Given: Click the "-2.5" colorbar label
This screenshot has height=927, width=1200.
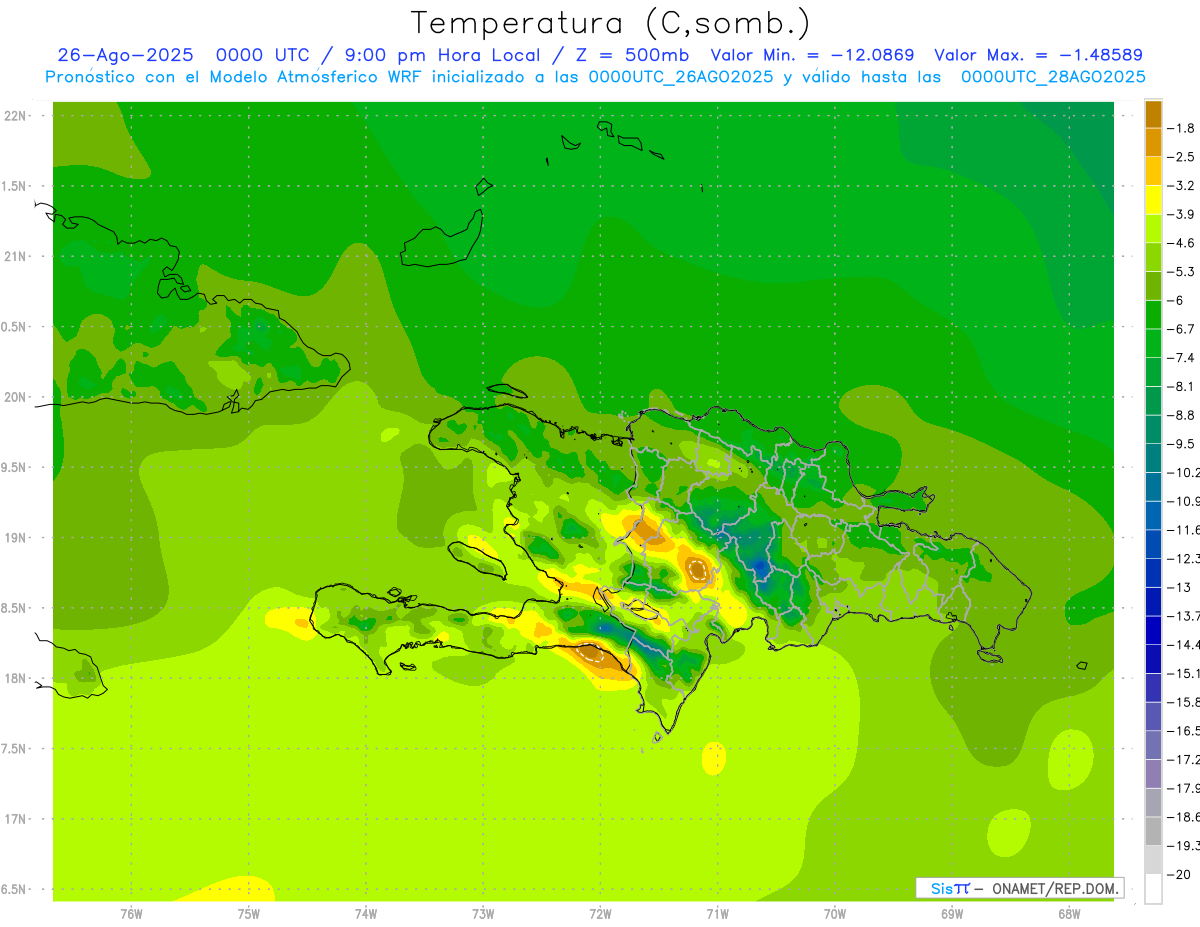Looking at the screenshot, I should pos(1182,157).
